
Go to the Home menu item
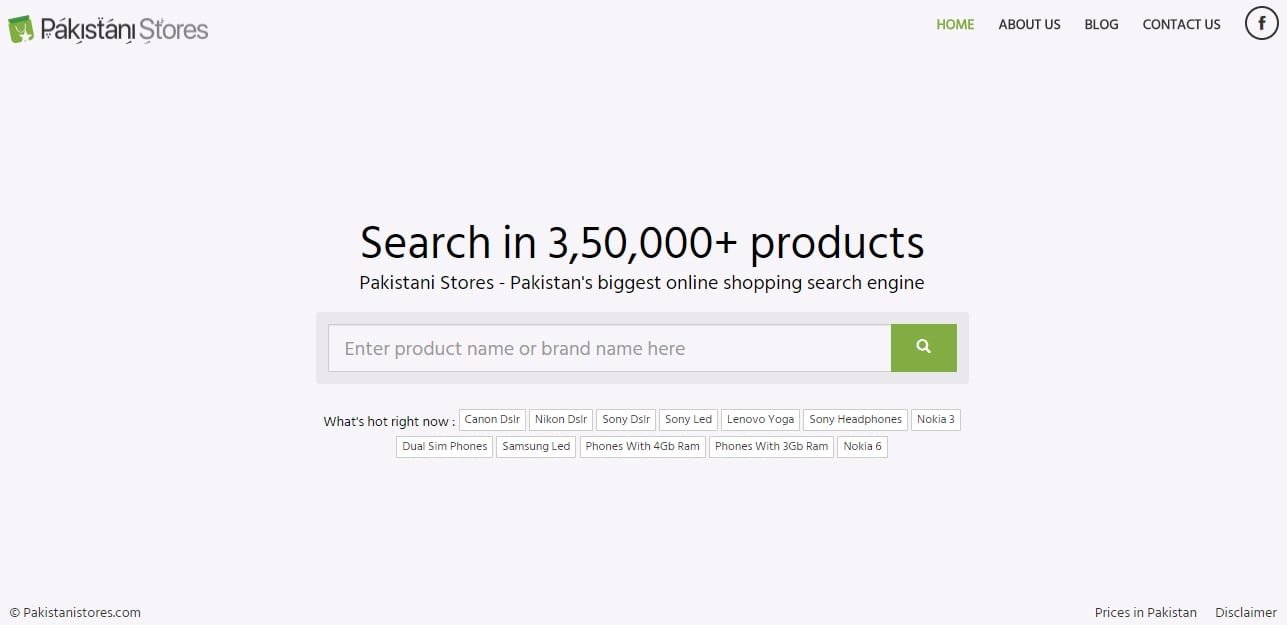pyautogui.click(x=955, y=24)
